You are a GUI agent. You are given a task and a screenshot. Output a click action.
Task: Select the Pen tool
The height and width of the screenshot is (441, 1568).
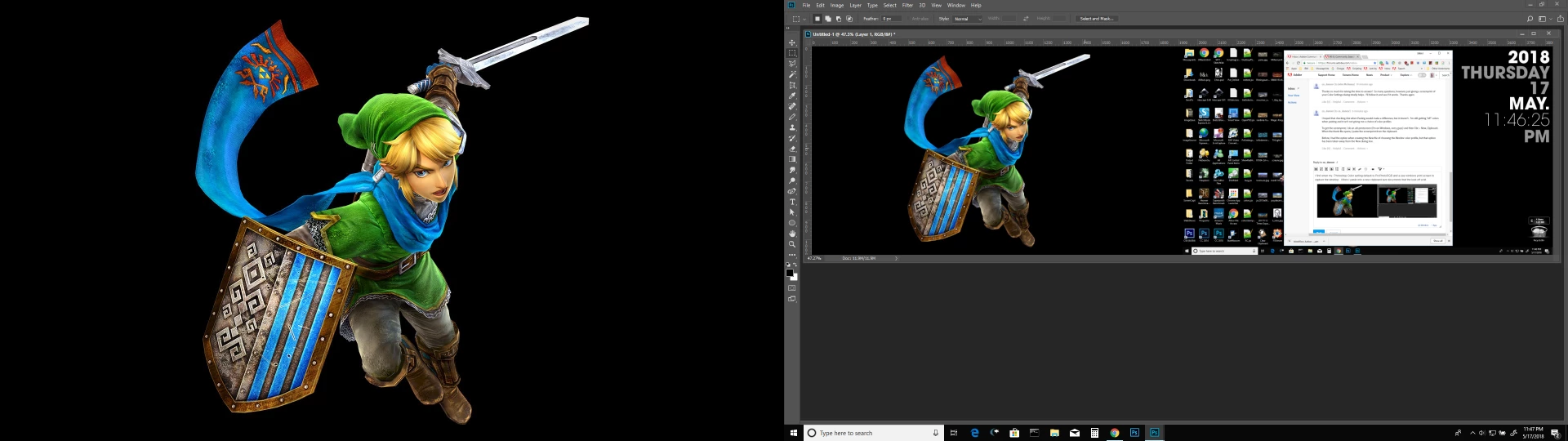tap(792, 191)
